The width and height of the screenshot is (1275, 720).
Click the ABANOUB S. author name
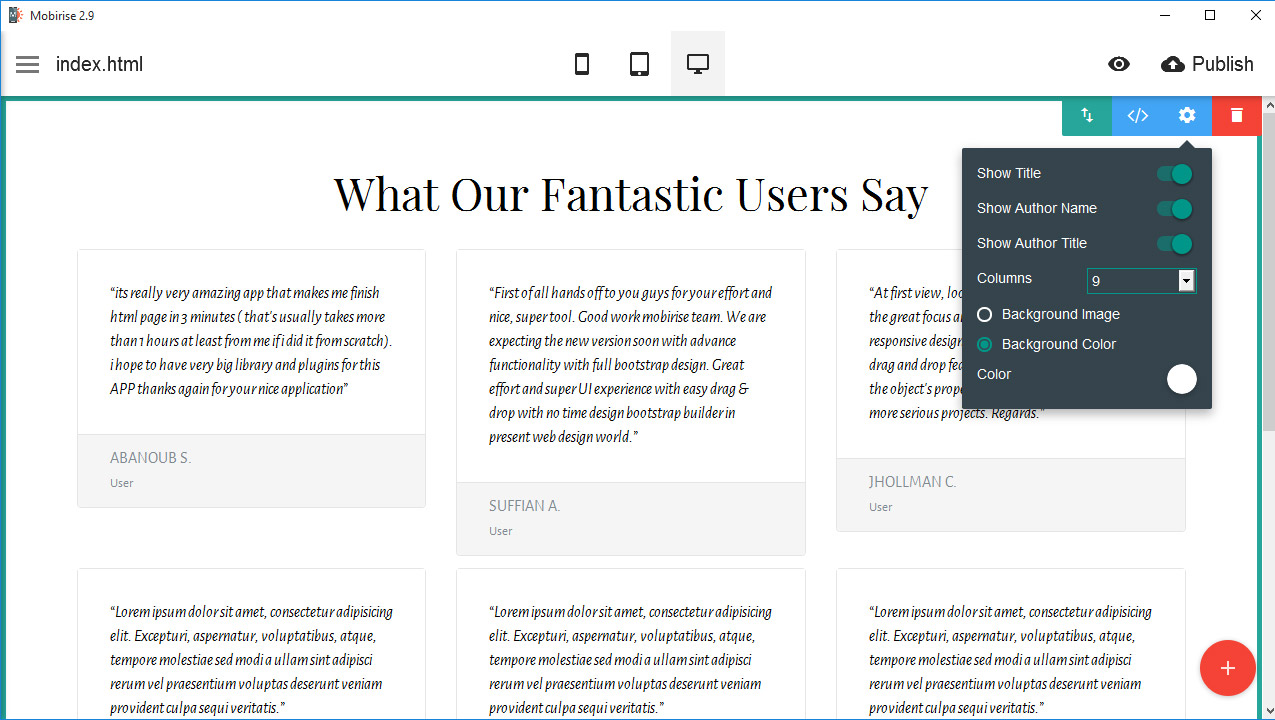pos(150,458)
